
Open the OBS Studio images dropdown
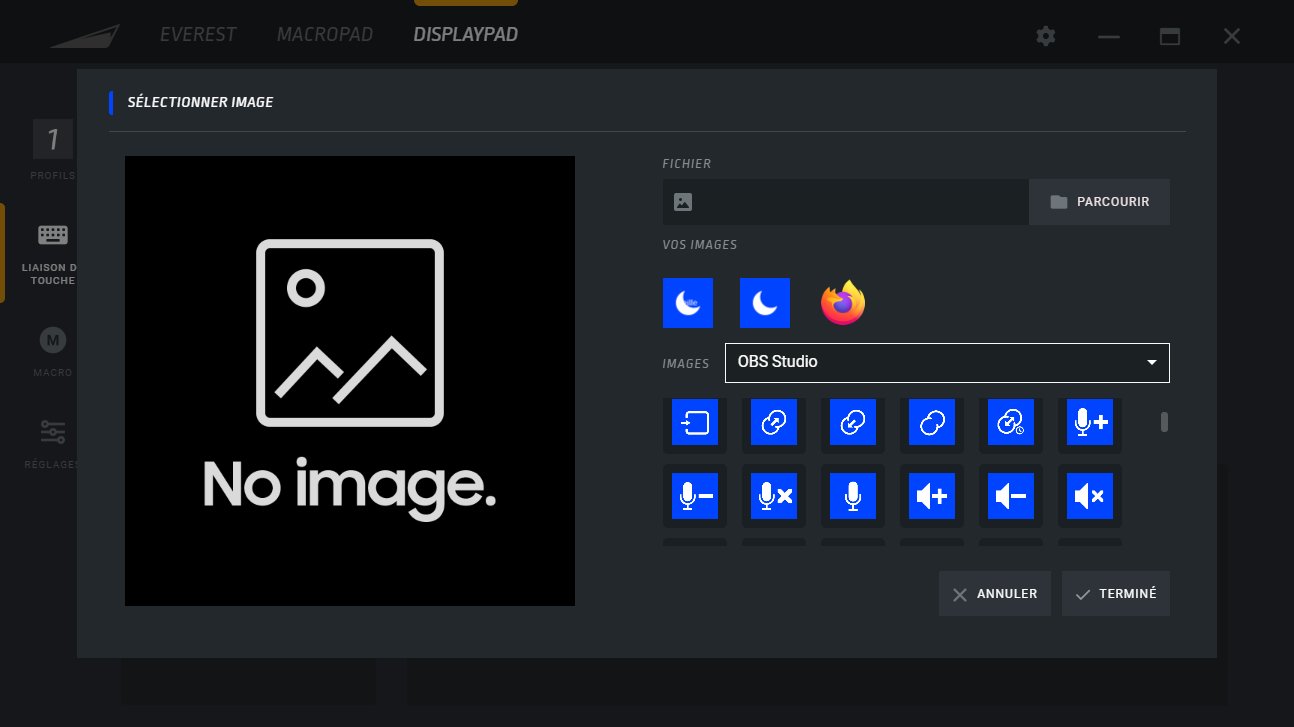click(x=946, y=362)
